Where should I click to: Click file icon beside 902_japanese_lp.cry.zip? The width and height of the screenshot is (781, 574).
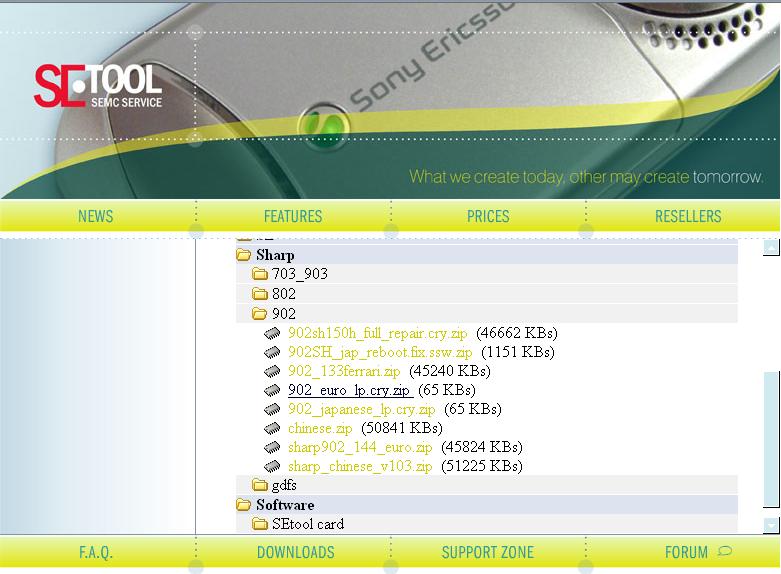272,409
